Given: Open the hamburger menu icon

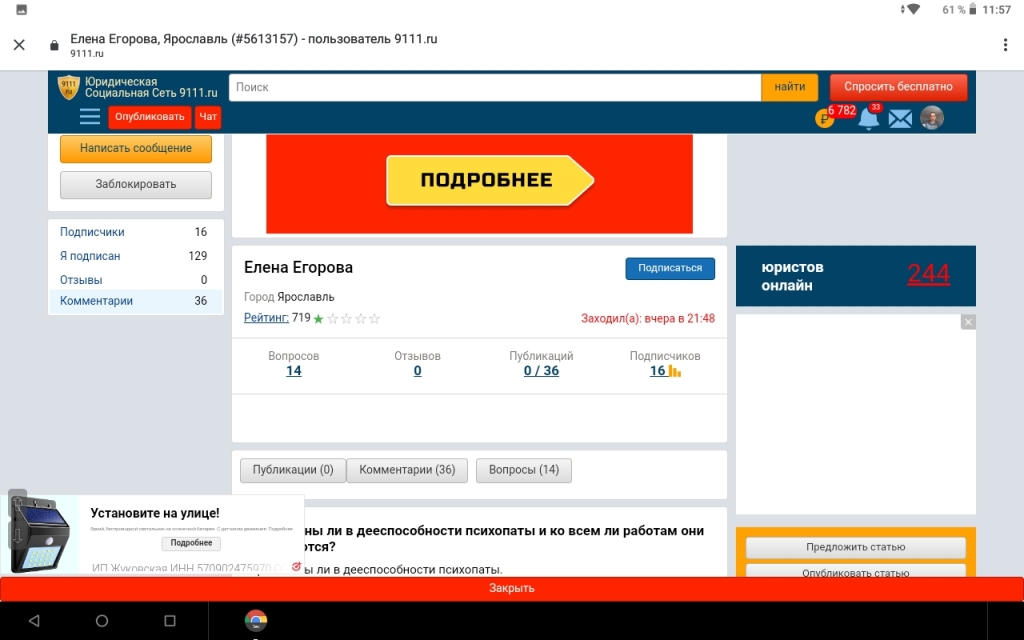Looking at the screenshot, I should pyautogui.click(x=90, y=117).
